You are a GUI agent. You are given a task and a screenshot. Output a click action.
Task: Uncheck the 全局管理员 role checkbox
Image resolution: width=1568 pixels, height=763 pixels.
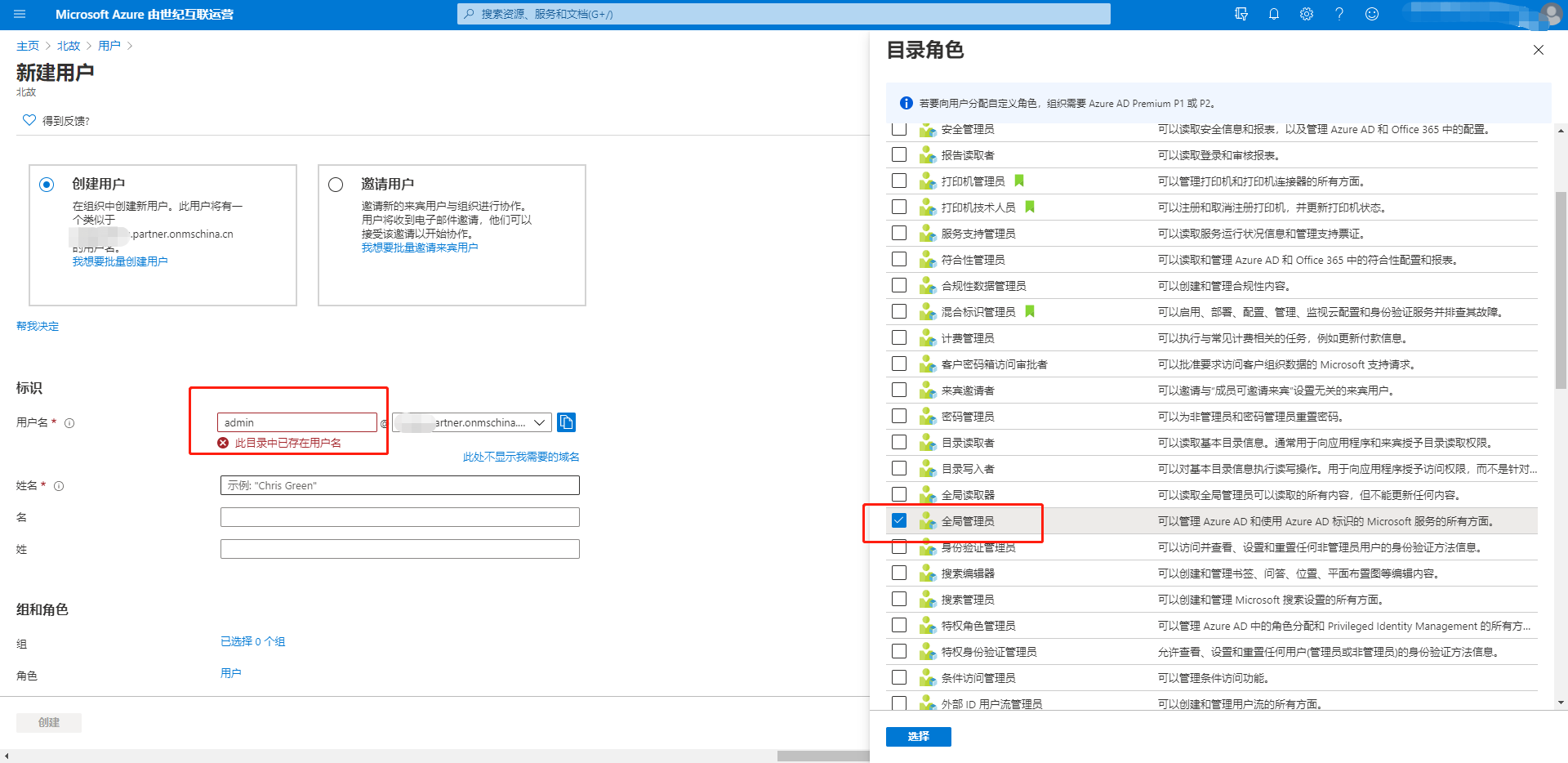pos(899,520)
